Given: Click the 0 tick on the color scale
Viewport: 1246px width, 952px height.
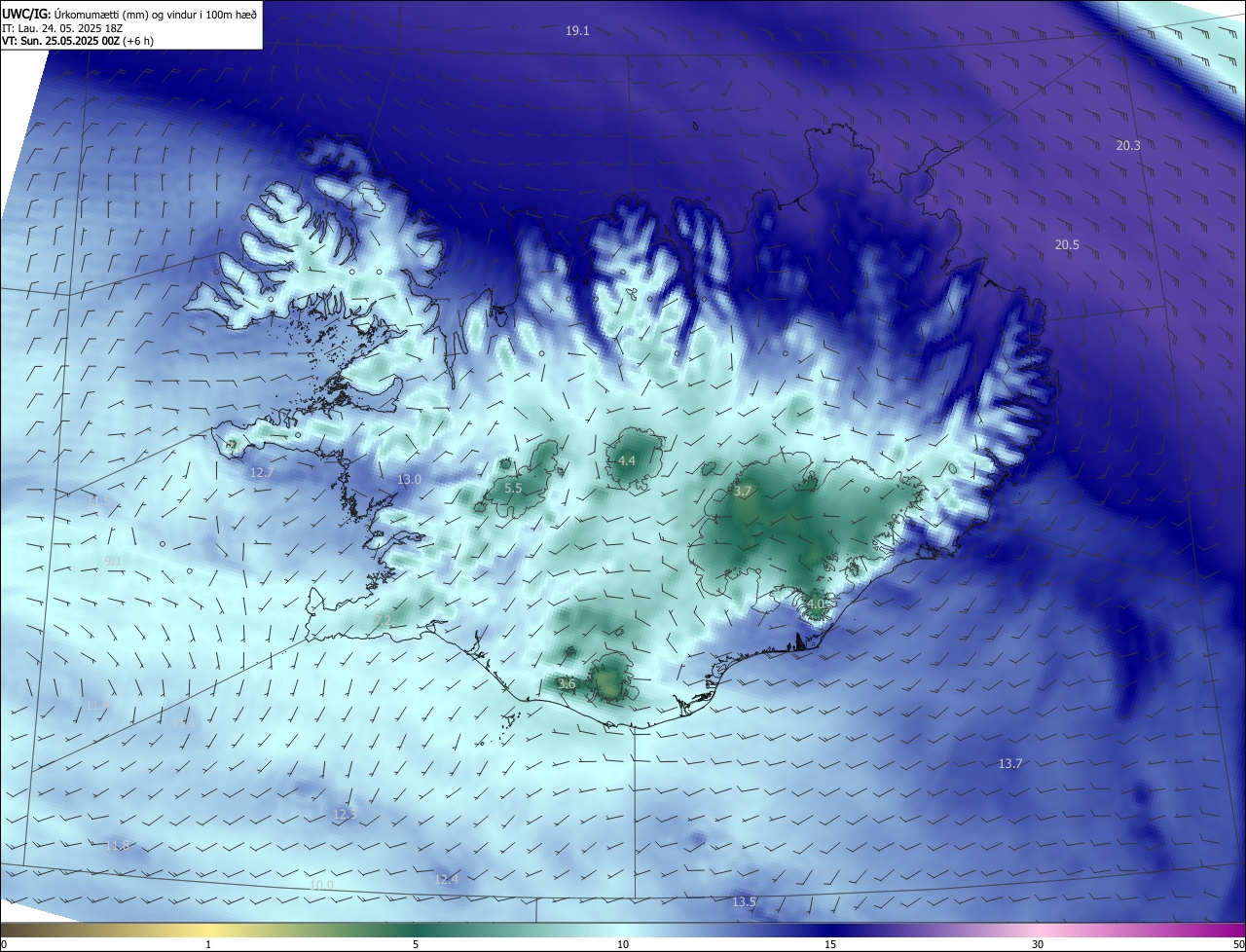Looking at the screenshot, I should (x=4, y=944).
